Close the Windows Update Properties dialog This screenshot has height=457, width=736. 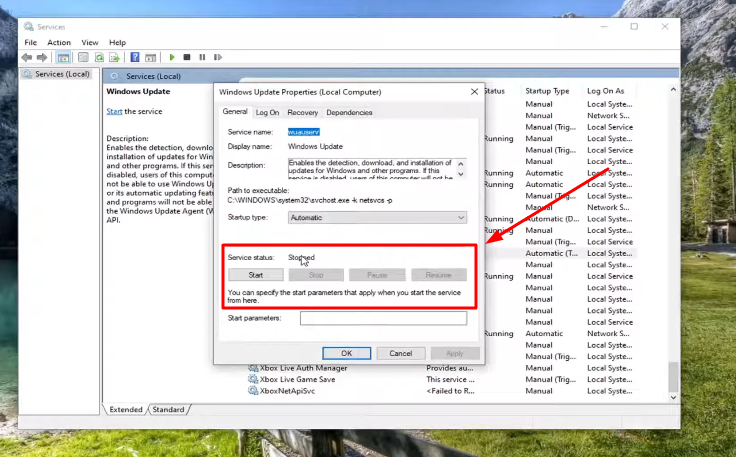click(474, 92)
